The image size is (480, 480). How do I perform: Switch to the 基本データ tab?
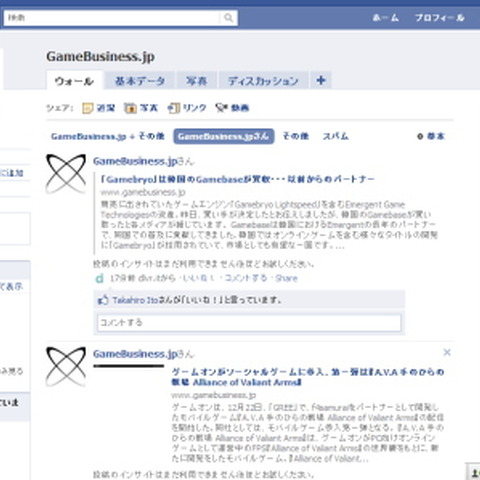(140, 80)
